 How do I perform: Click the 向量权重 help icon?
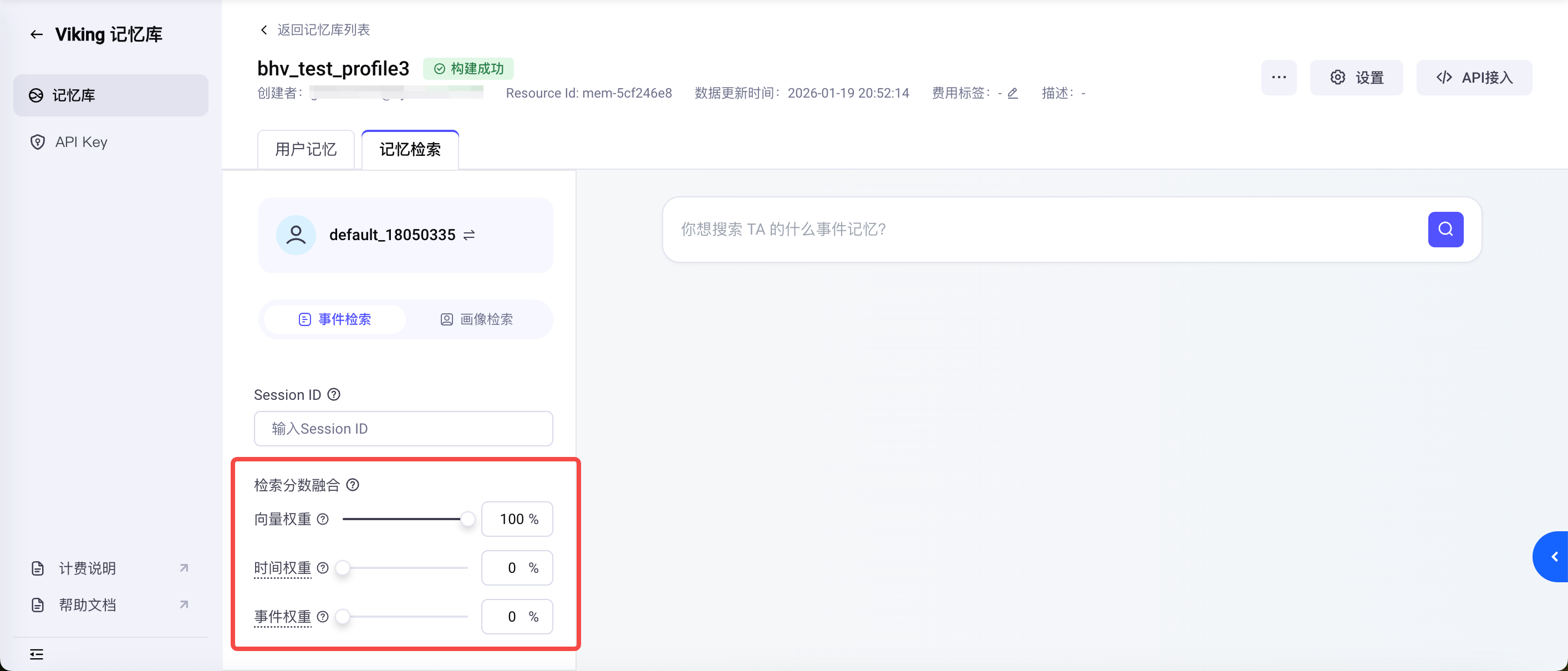click(323, 518)
